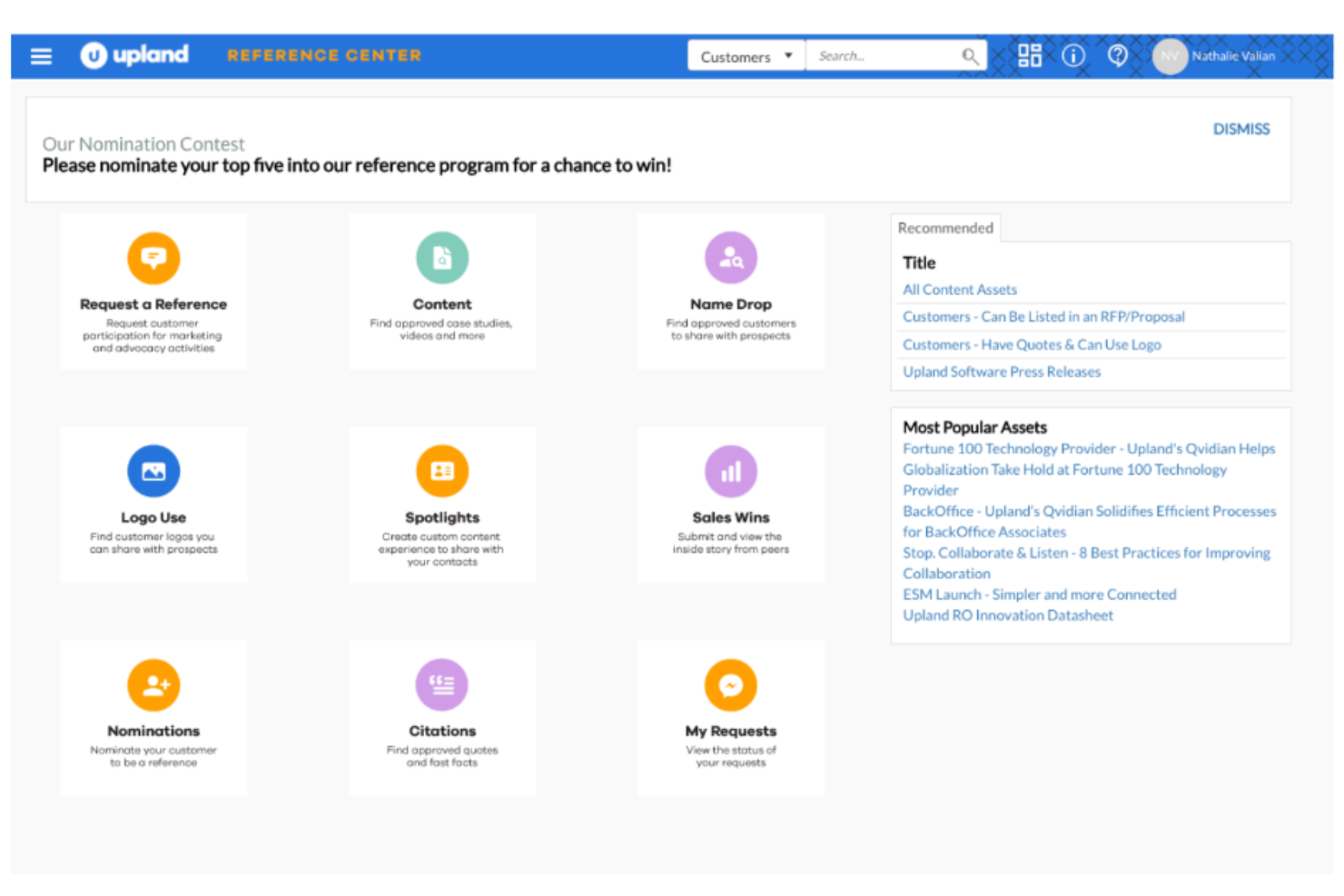The height and width of the screenshot is (896, 1344).
Task: Open the Request a Reference tile title
Action: (x=153, y=304)
